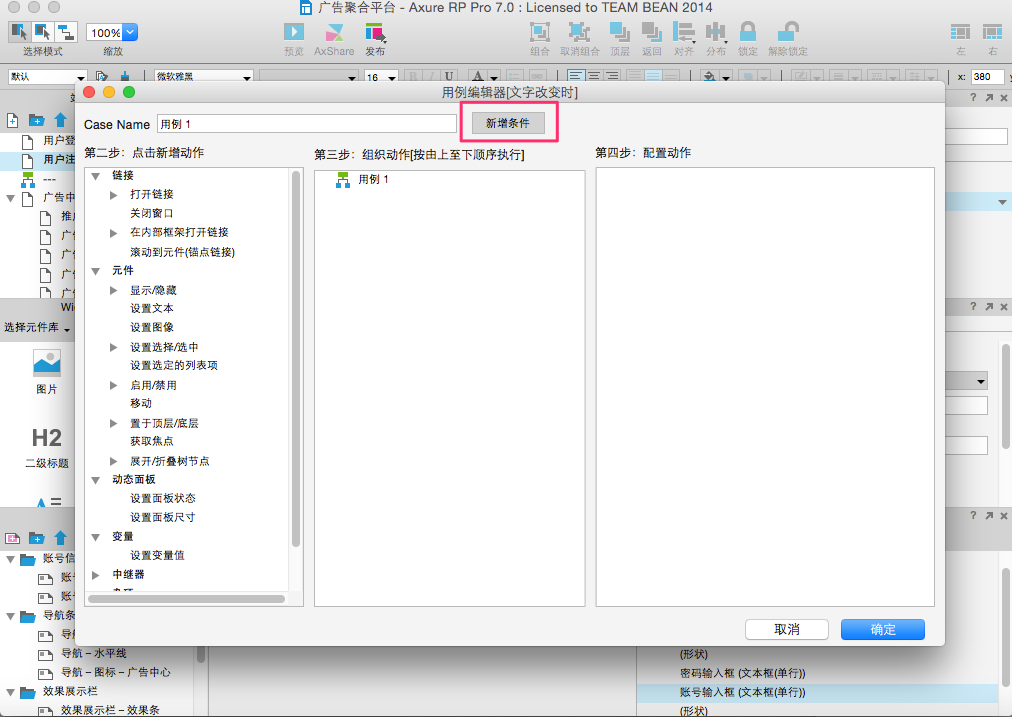Click the 新增条件 button
The image size is (1012, 717).
[x=508, y=123]
